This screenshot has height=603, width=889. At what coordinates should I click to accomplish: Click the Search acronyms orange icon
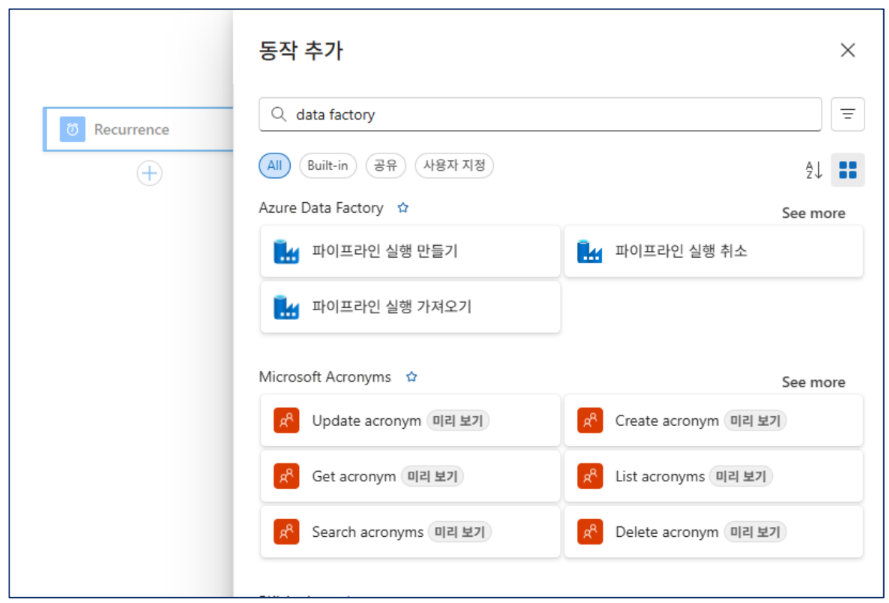click(286, 532)
